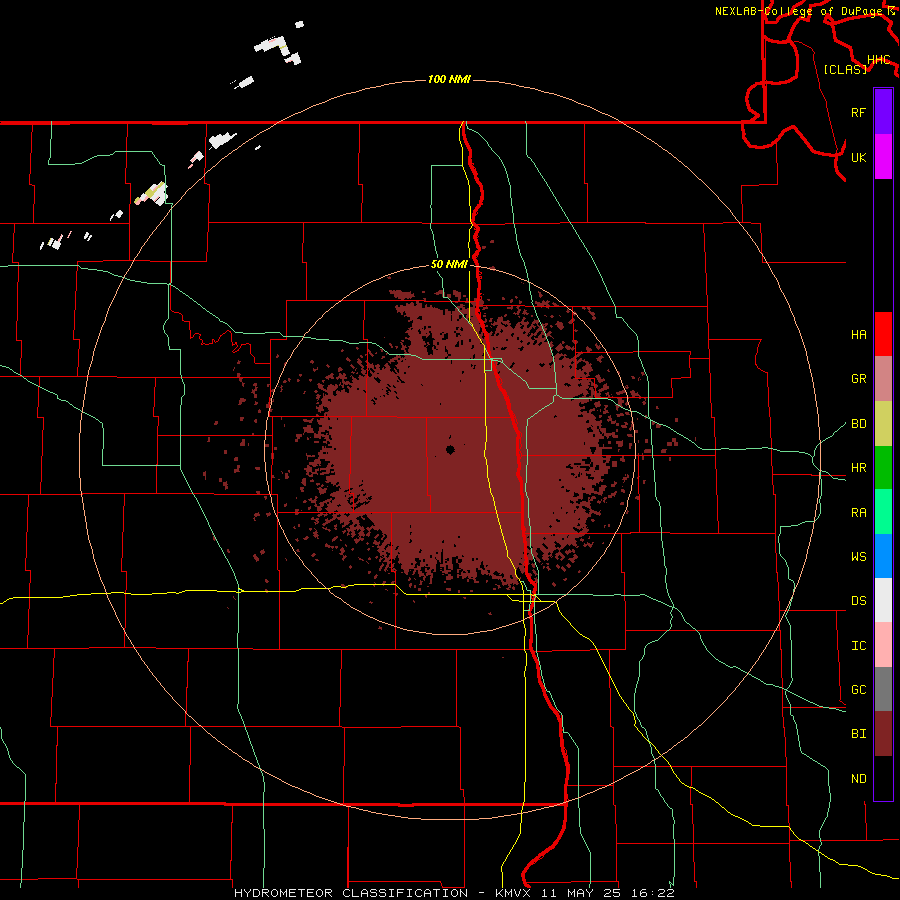This screenshot has width=900, height=900.
Task: Click the HHC product code text
Action: [878, 60]
